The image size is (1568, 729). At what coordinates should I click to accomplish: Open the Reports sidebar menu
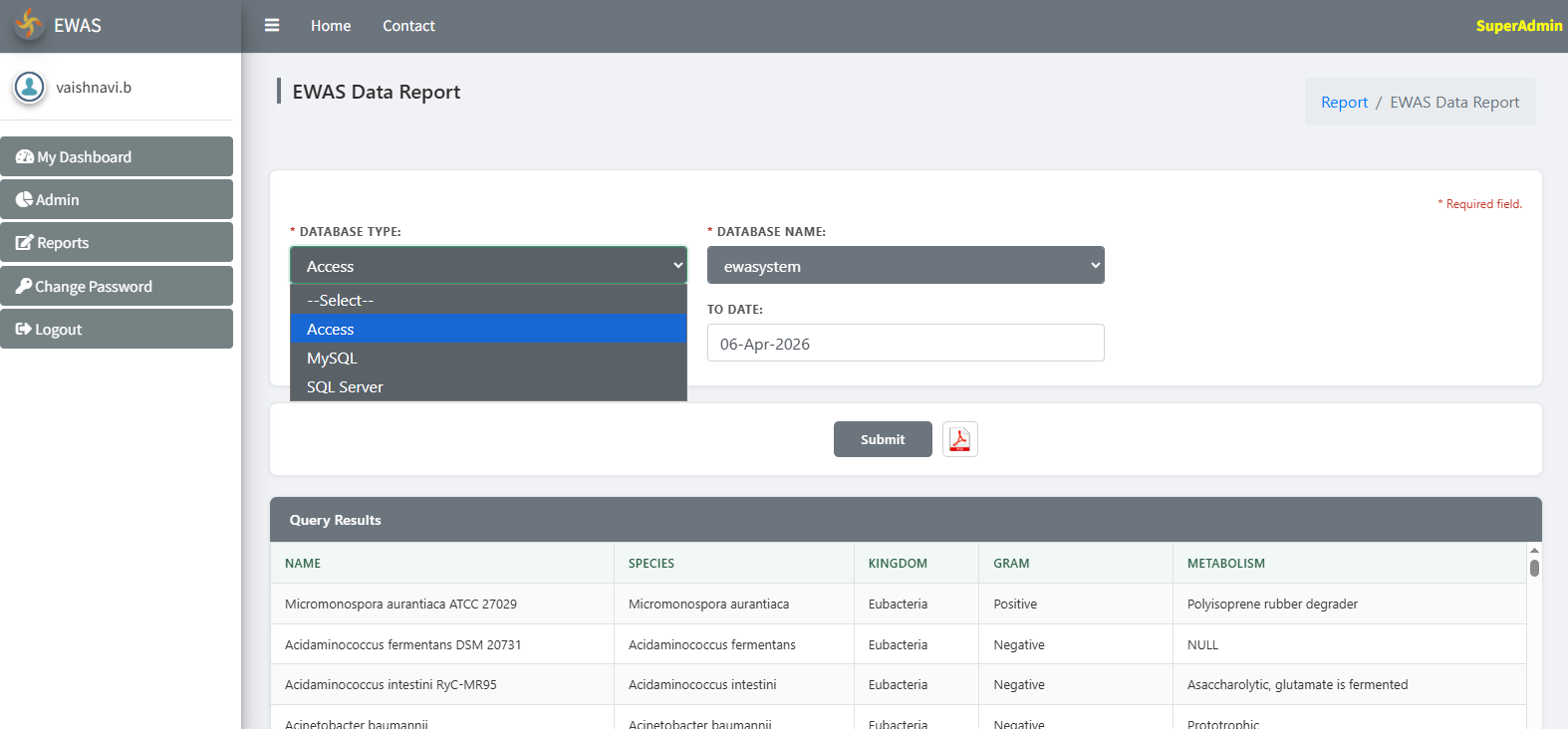click(x=117, y=243)
